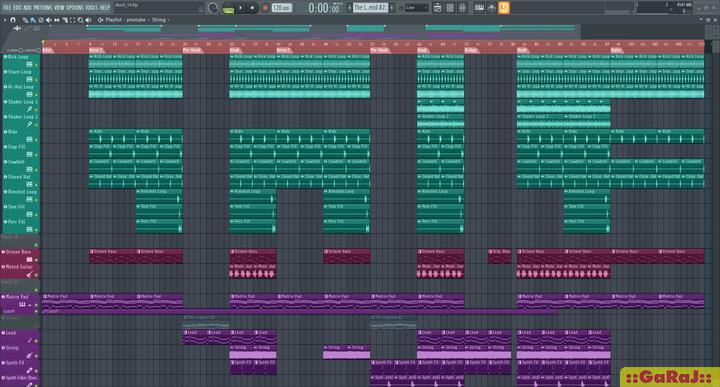This screenshot has width=720, height=387.
Task: Open the Line snap dropdown in the top toolbar
Action: 416,8
